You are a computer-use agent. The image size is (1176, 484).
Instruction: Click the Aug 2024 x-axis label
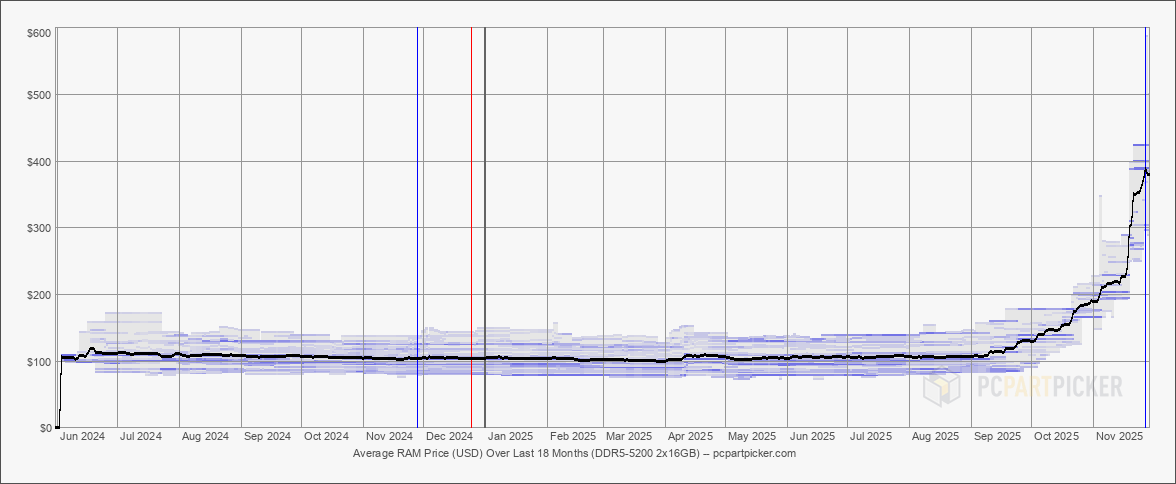(x=205, y=437)
